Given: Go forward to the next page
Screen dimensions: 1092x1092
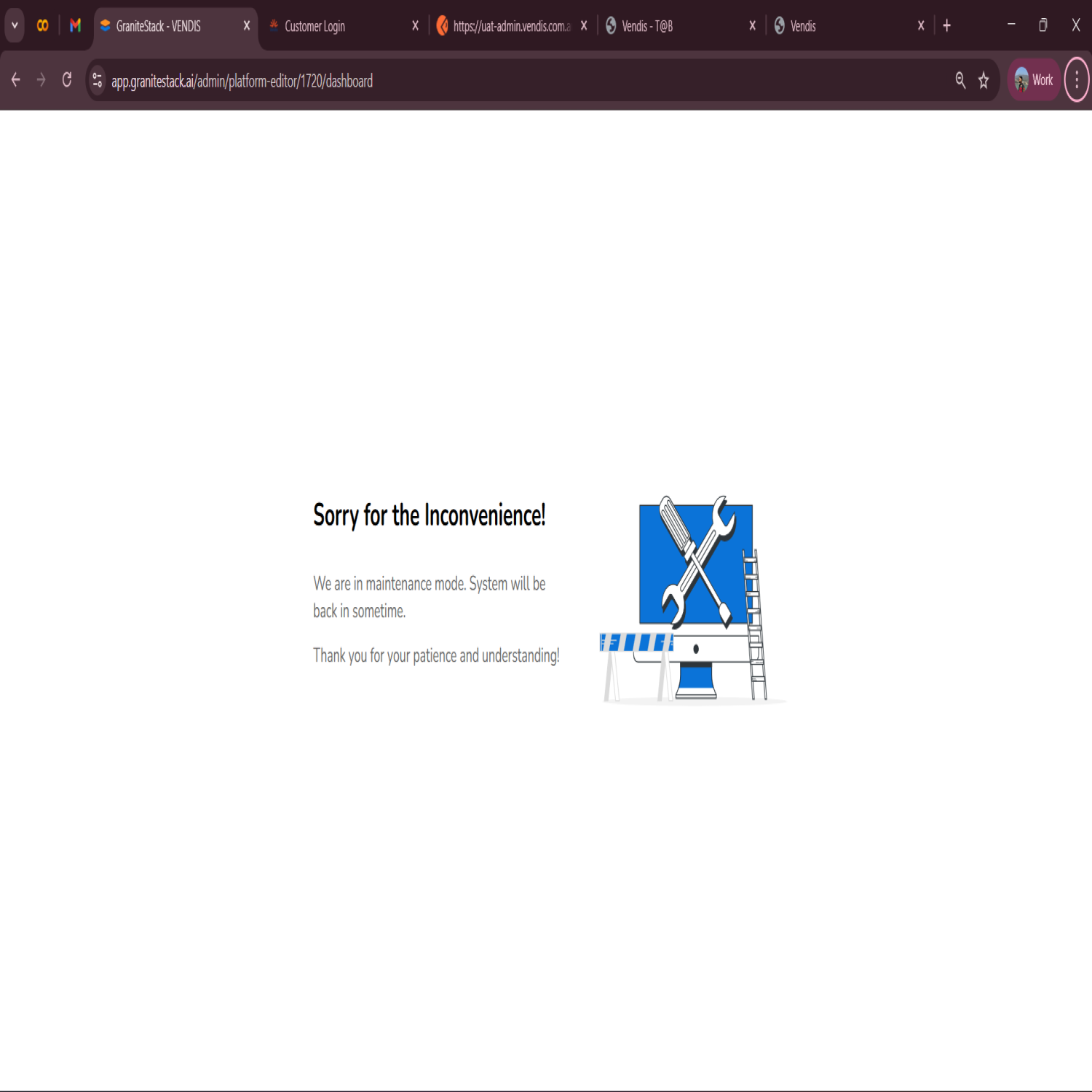Looking at the screenshot, I should (41, 80).
